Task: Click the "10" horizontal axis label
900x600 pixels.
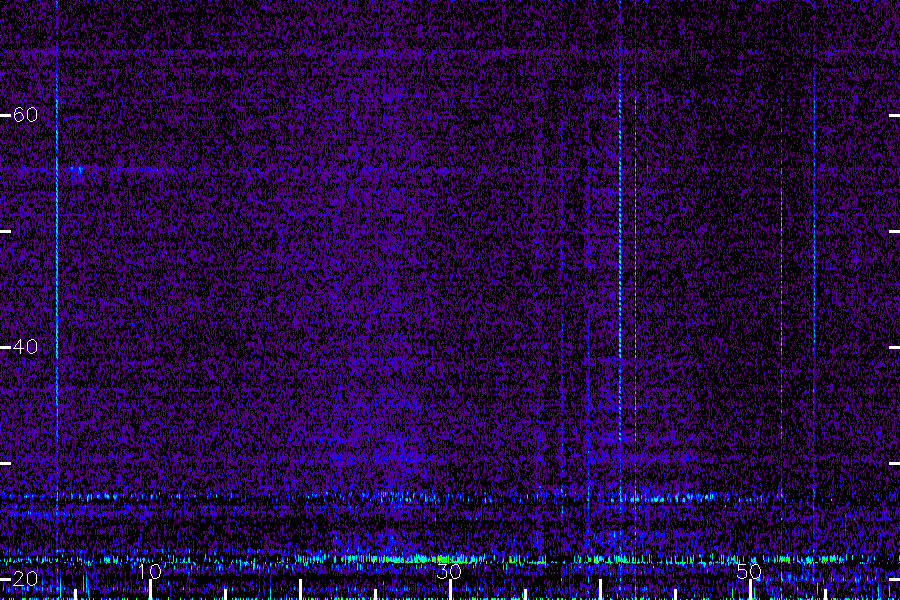Action: [x=150, y=571]
